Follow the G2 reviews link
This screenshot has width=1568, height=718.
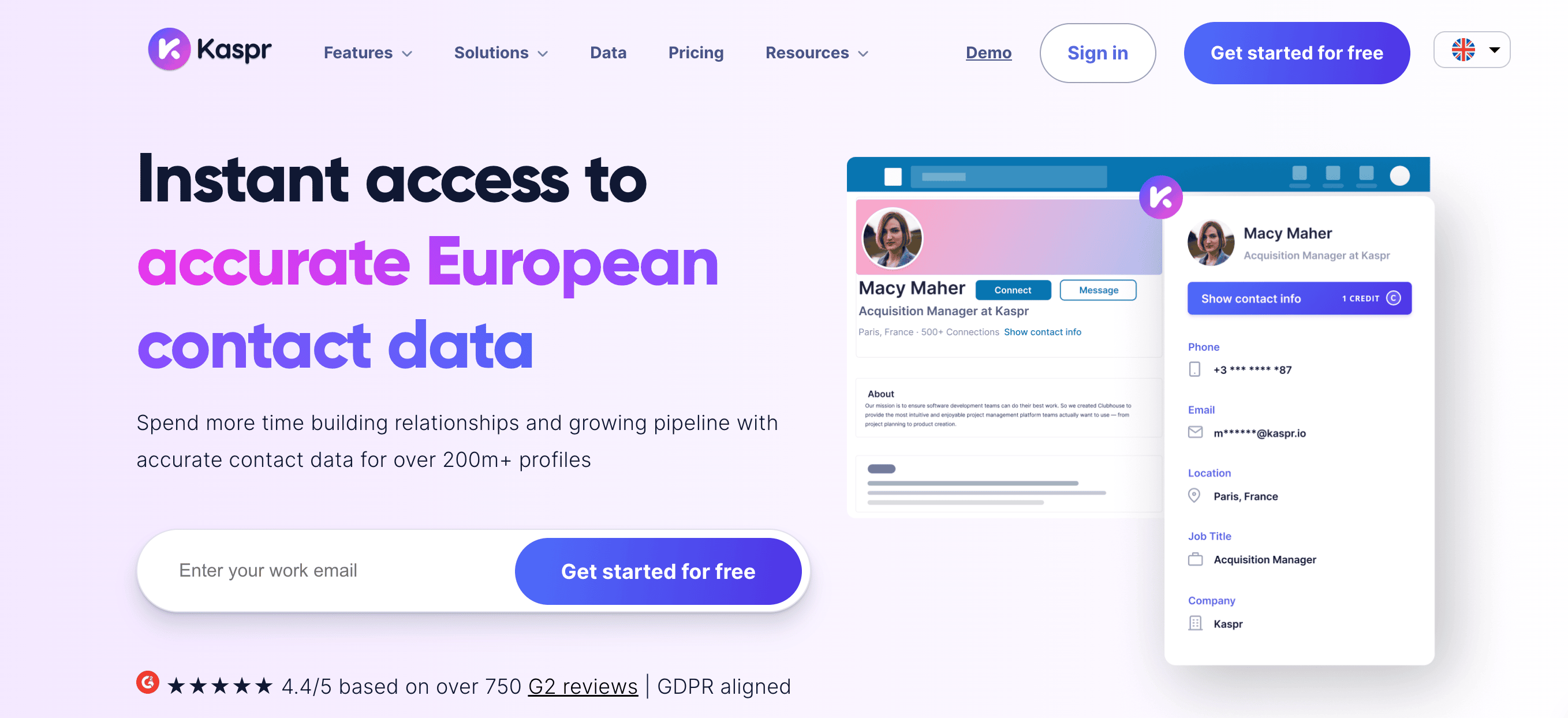(x=583, y=686)
